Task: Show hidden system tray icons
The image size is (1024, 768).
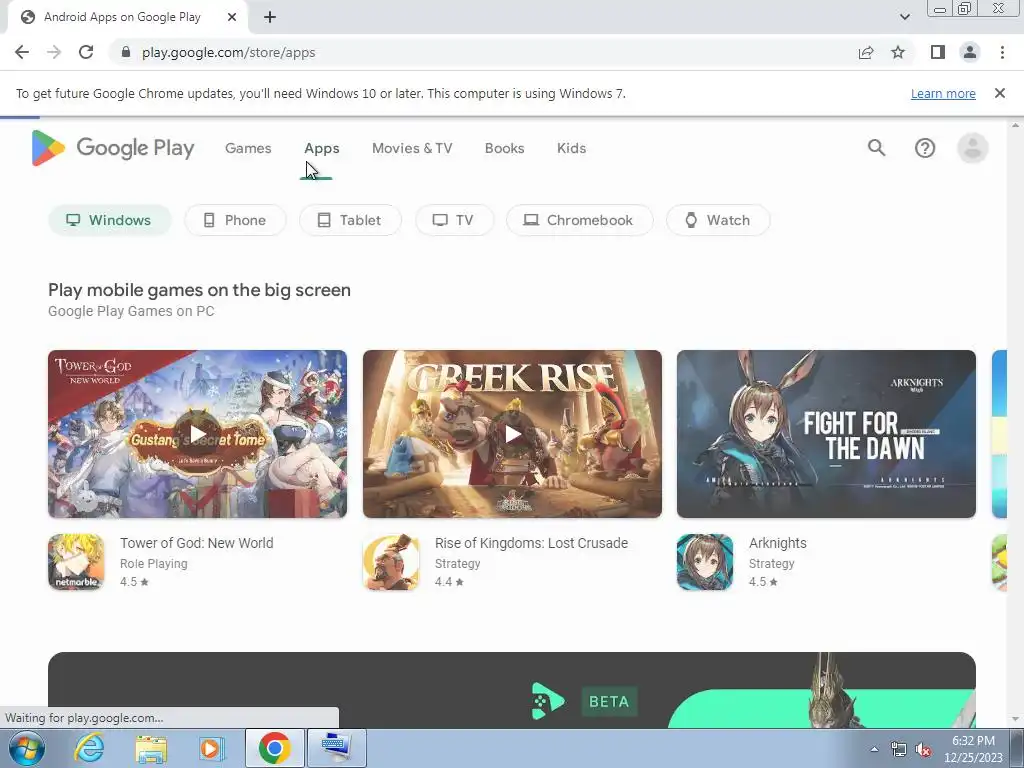Action: pyautogui.click(x=874, y=749)
